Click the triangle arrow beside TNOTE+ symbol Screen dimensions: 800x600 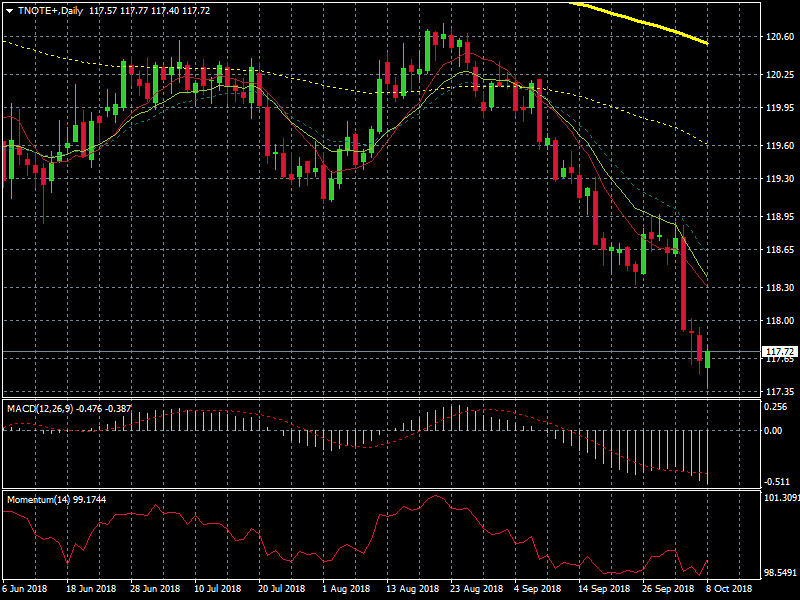pyautogui.click(x=9, y=10)
